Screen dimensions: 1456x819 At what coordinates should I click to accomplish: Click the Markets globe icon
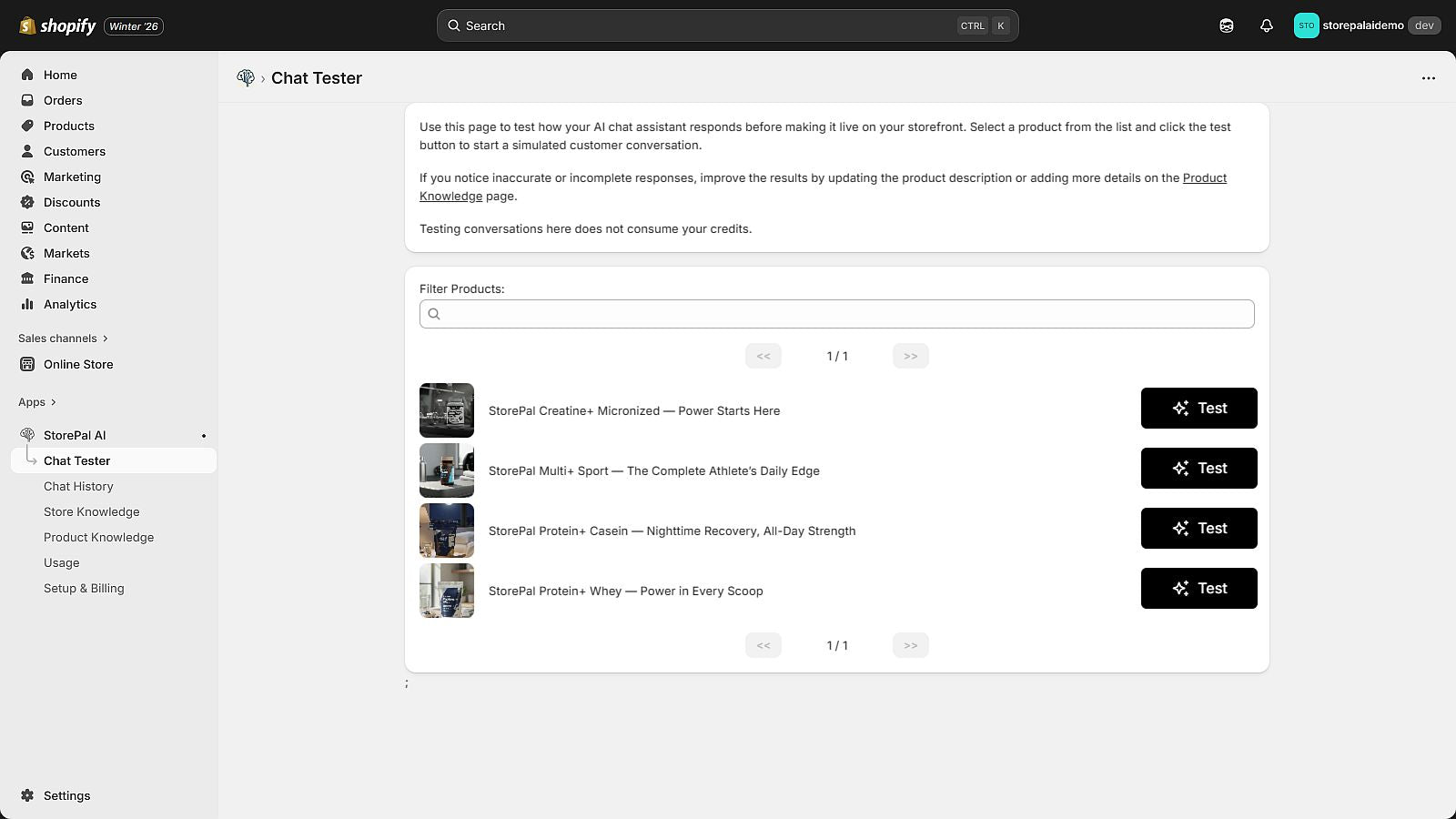pyautogui.click(x=27, y=253)
